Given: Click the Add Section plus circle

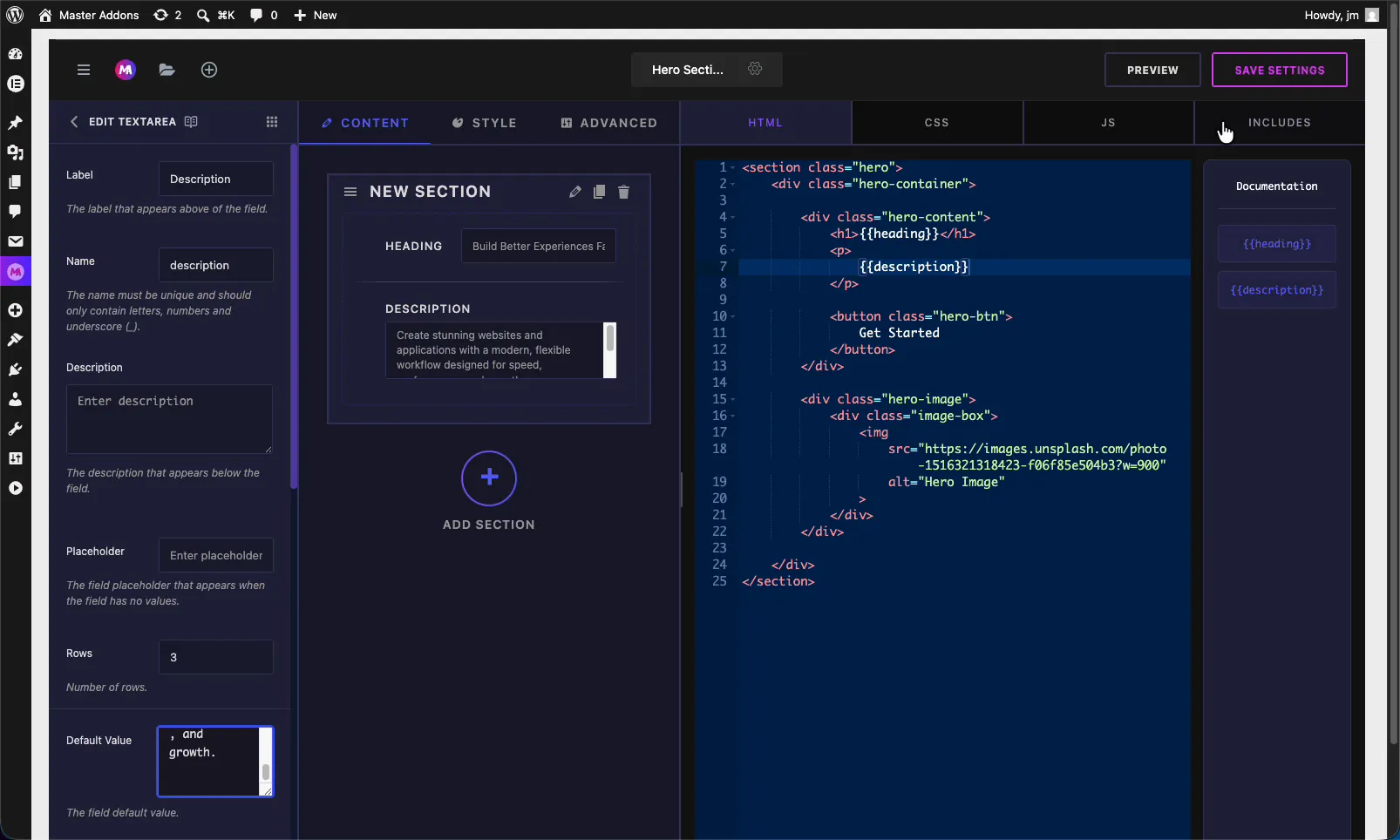Looking at the screenshot, I should click(489, 478).
